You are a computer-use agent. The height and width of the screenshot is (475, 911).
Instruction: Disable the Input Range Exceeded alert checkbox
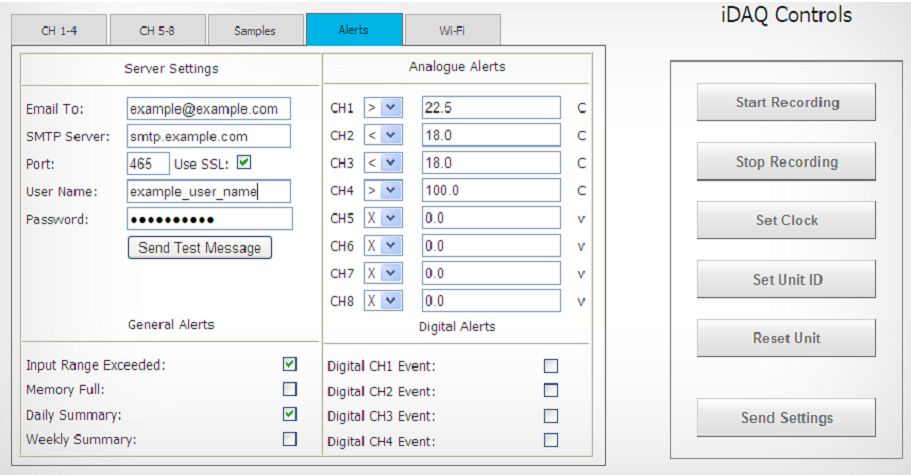coord(289,364)
